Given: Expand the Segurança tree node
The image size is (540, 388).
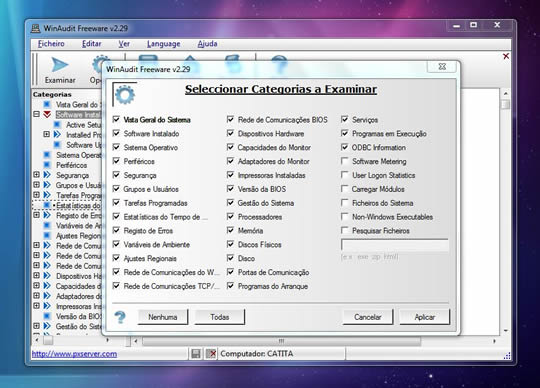Looking at the screenshot, I should (x=36, y=175).
